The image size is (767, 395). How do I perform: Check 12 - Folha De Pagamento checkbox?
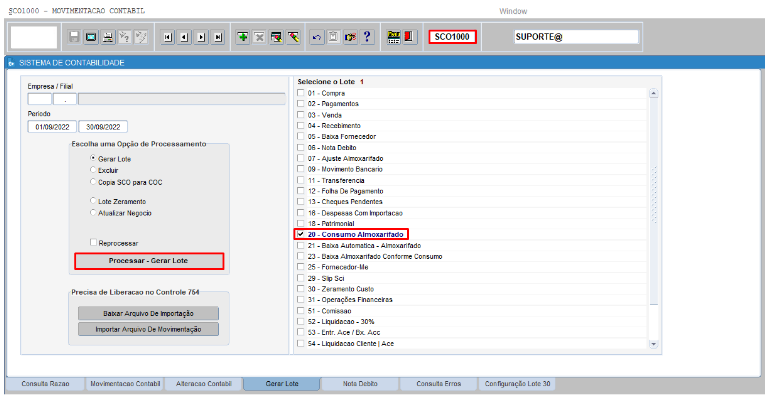pos(301,191)
